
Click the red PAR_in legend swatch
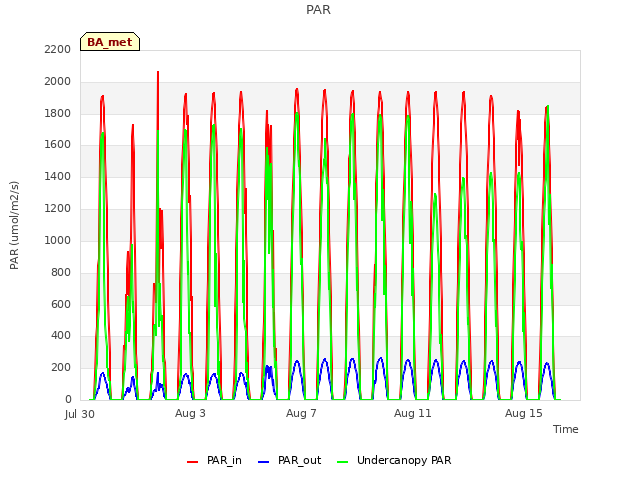click(x=192, y=462)
